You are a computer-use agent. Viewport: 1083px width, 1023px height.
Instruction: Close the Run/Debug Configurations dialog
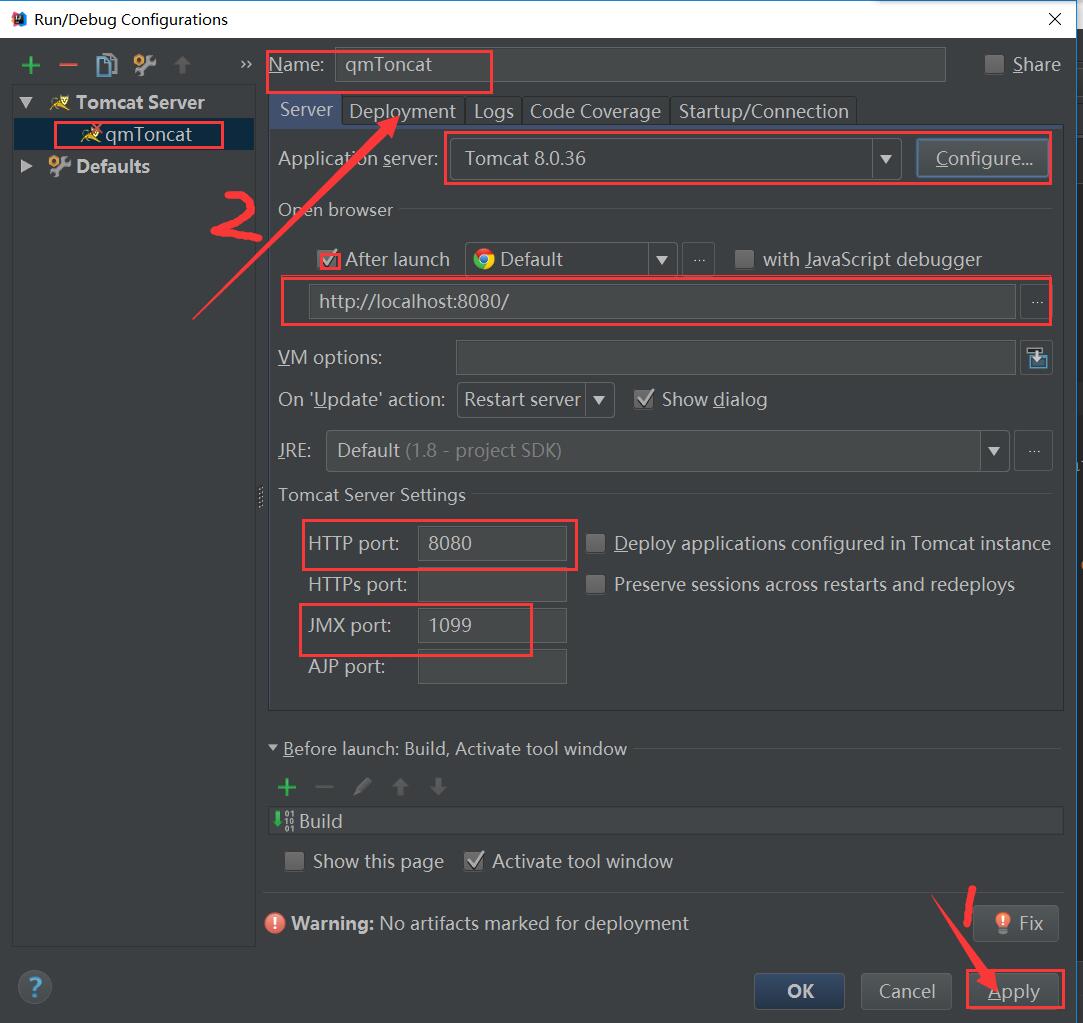1055,19
